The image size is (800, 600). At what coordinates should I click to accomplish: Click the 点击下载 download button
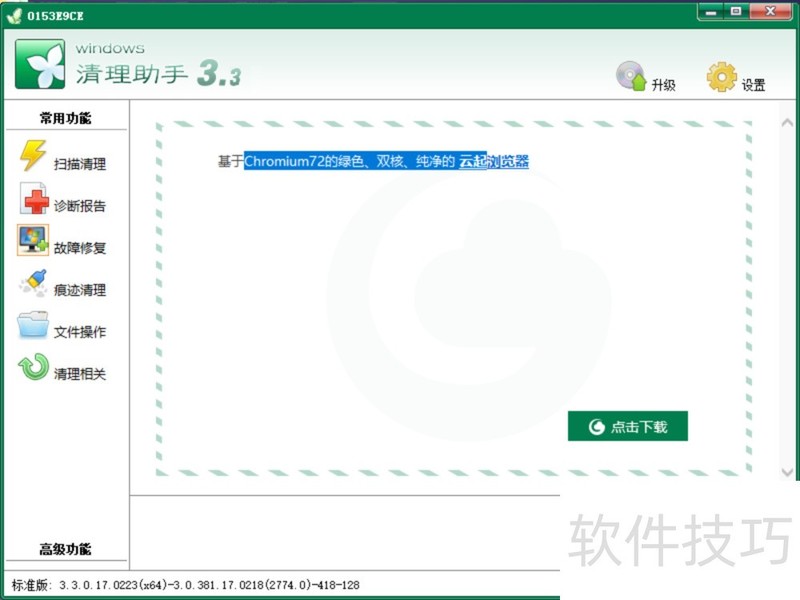coord(627,426)
